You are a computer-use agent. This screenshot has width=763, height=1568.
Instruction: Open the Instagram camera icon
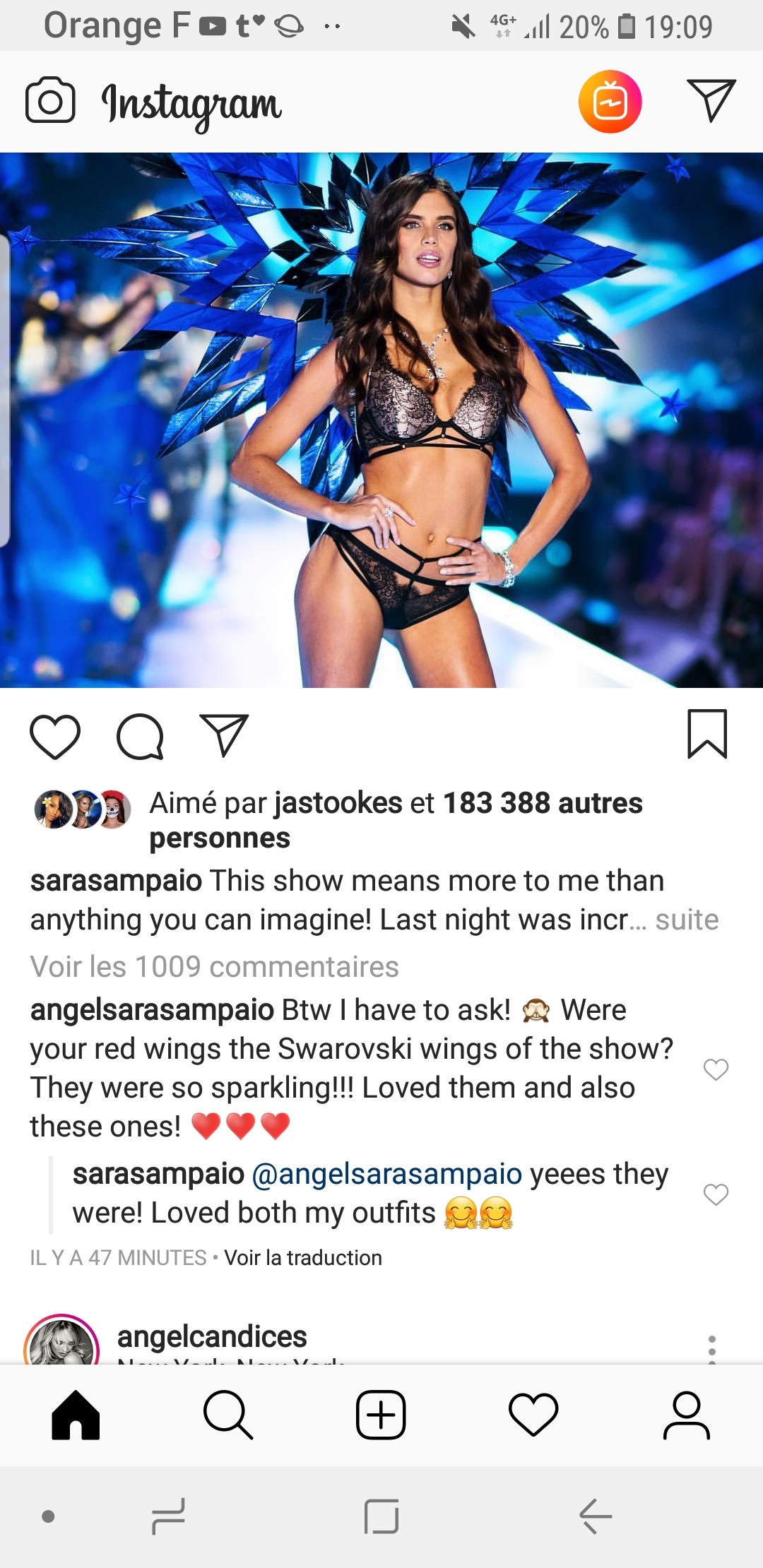click(50, 100)
